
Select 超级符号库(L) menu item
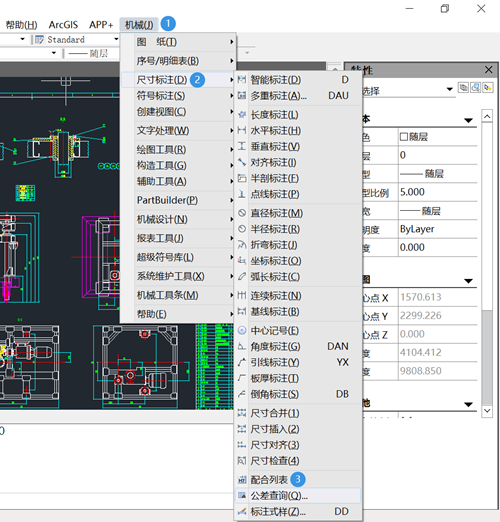(x=178, y=257)
